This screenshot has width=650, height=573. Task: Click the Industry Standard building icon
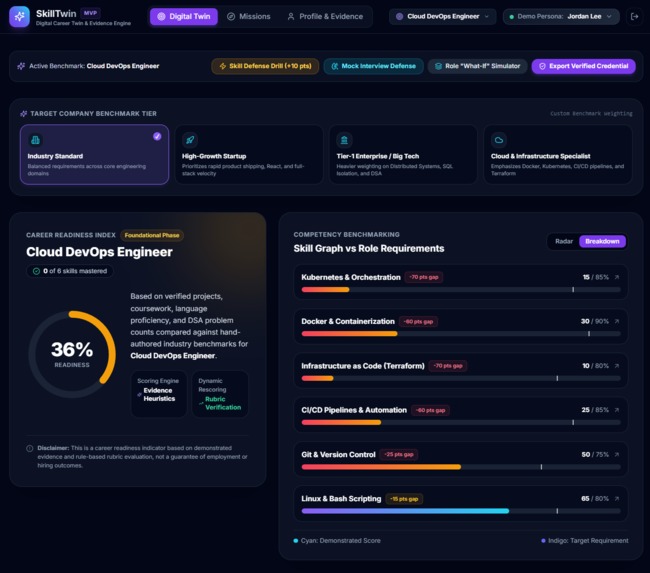[x=35, y=140]
